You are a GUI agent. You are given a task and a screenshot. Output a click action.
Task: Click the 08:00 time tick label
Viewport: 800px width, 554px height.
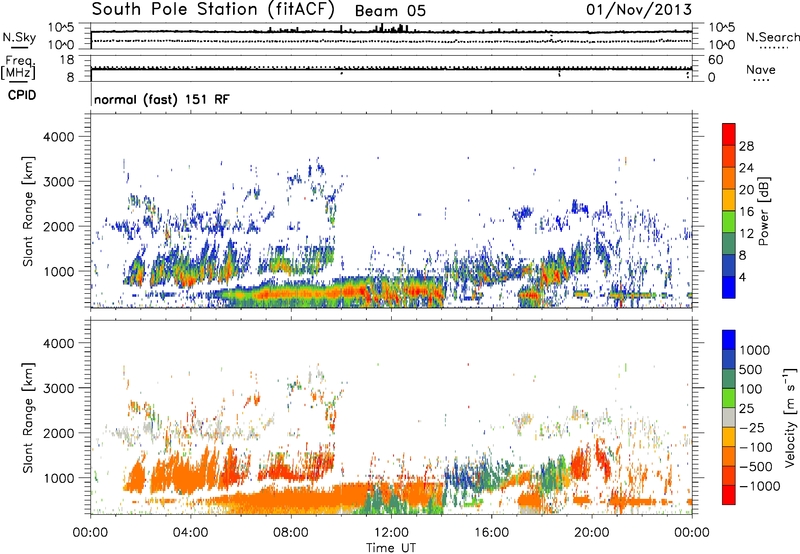[291, 533]
